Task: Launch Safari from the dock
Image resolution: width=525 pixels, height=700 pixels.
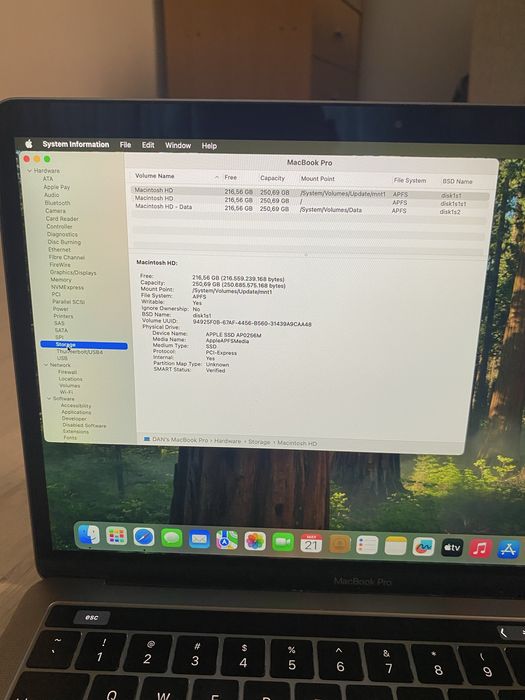Action: coord(144,537)
